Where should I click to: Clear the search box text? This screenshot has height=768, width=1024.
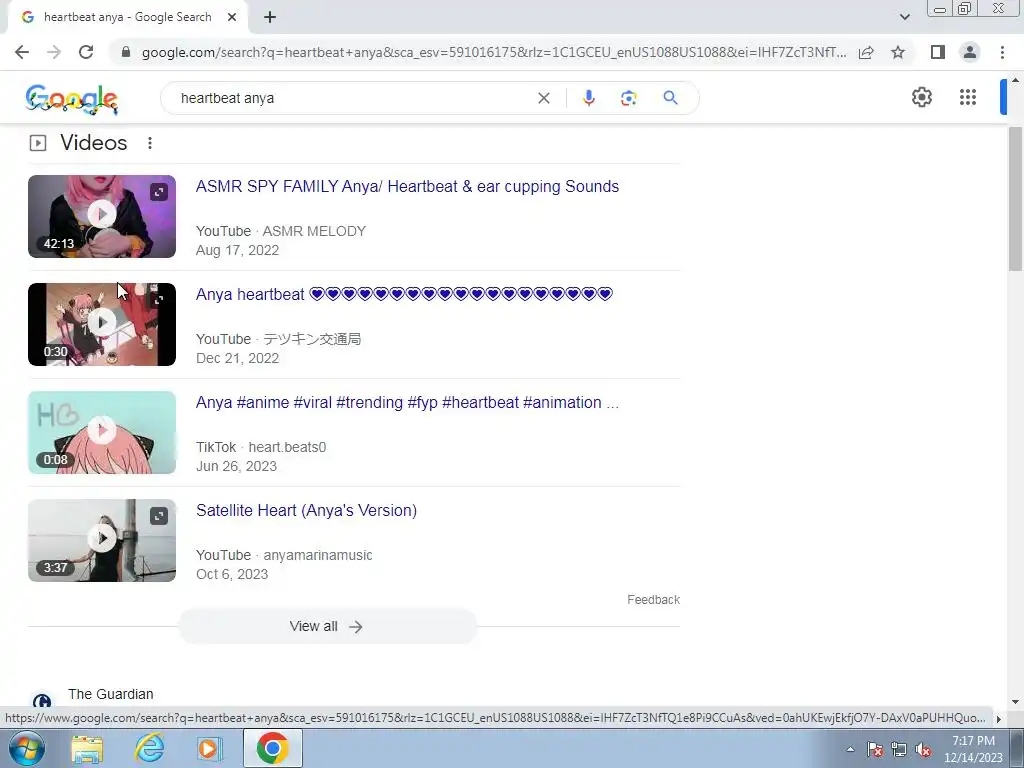543,98
